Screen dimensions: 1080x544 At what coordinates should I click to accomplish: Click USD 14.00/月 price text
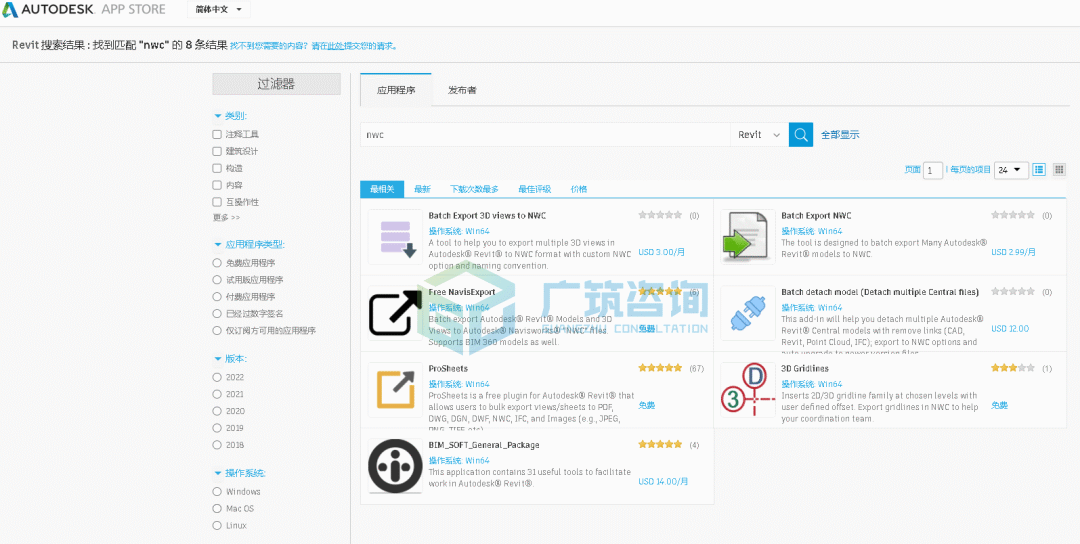(661, 481)
